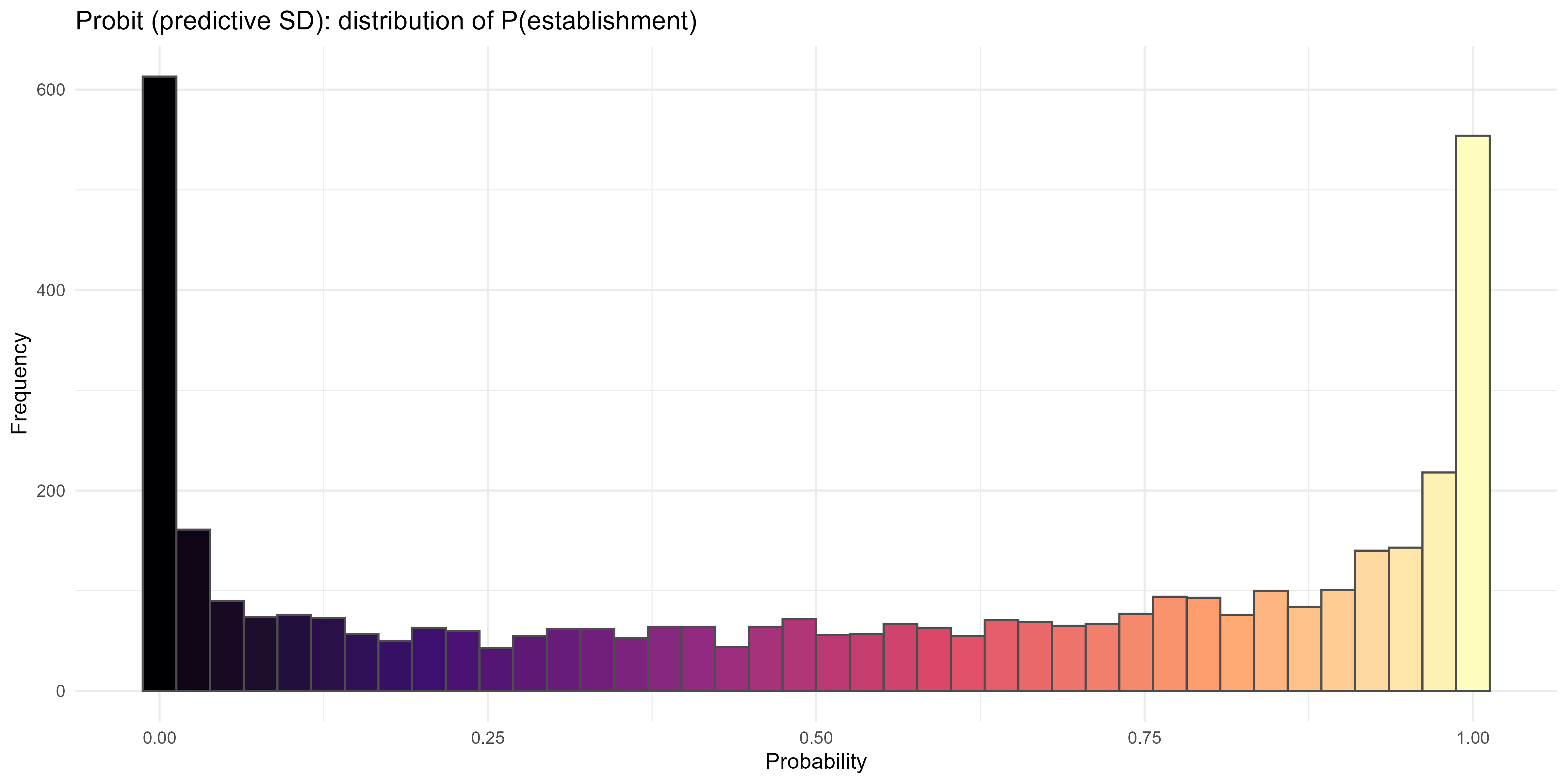This screenshot has height=784, width=1568.
Task: Click the 0 y-axis tick label
Action: click(x=60, y=691)
